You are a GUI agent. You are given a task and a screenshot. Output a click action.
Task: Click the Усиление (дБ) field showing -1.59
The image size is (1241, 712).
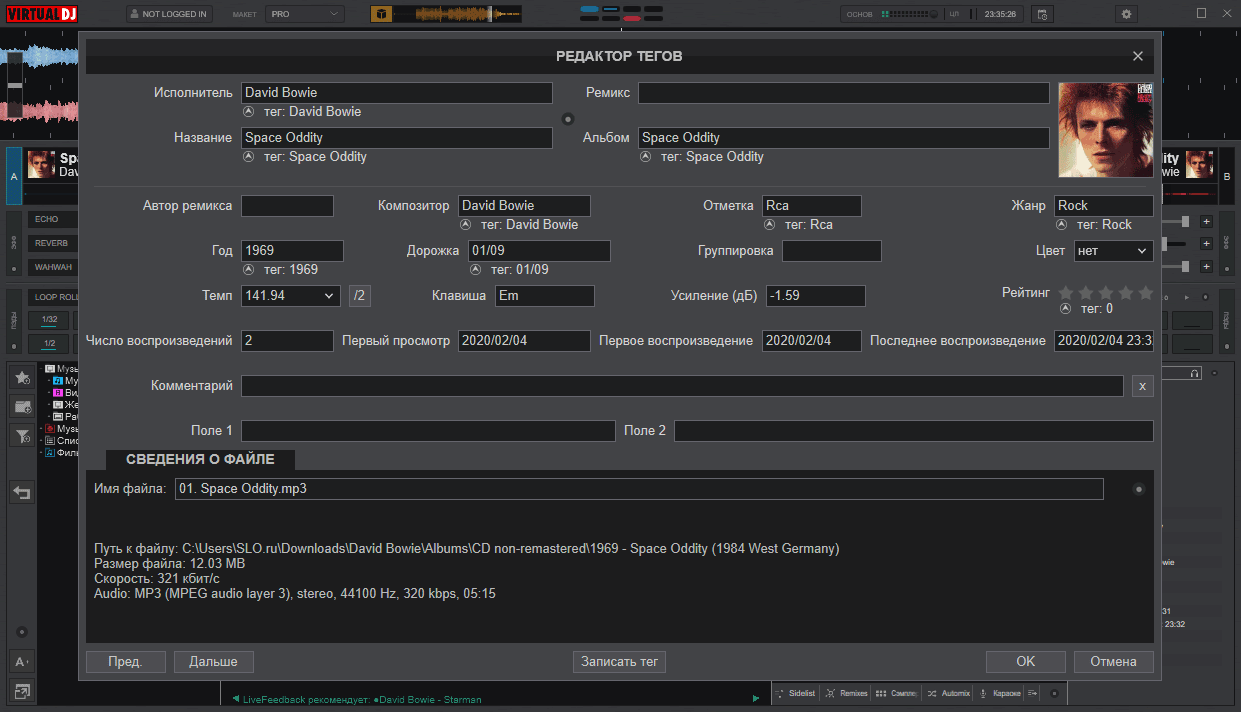tap(815, 296)
